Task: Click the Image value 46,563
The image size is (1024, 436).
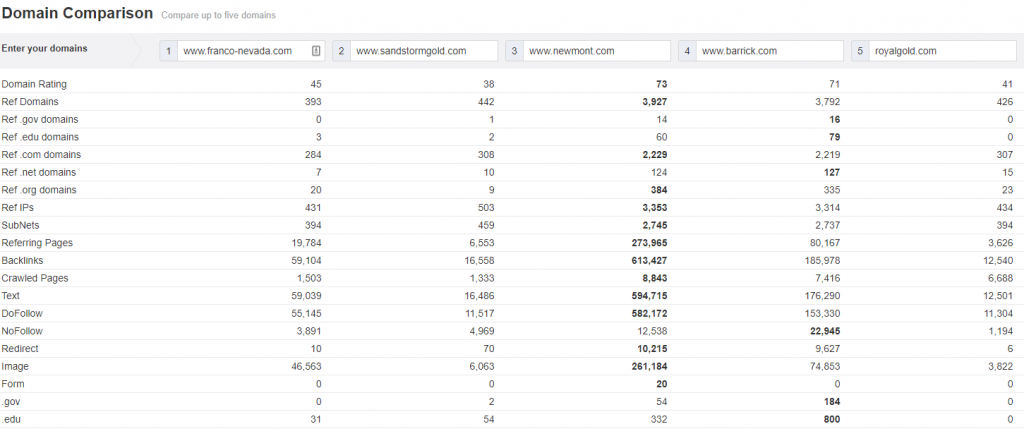Action: [307, 366]
